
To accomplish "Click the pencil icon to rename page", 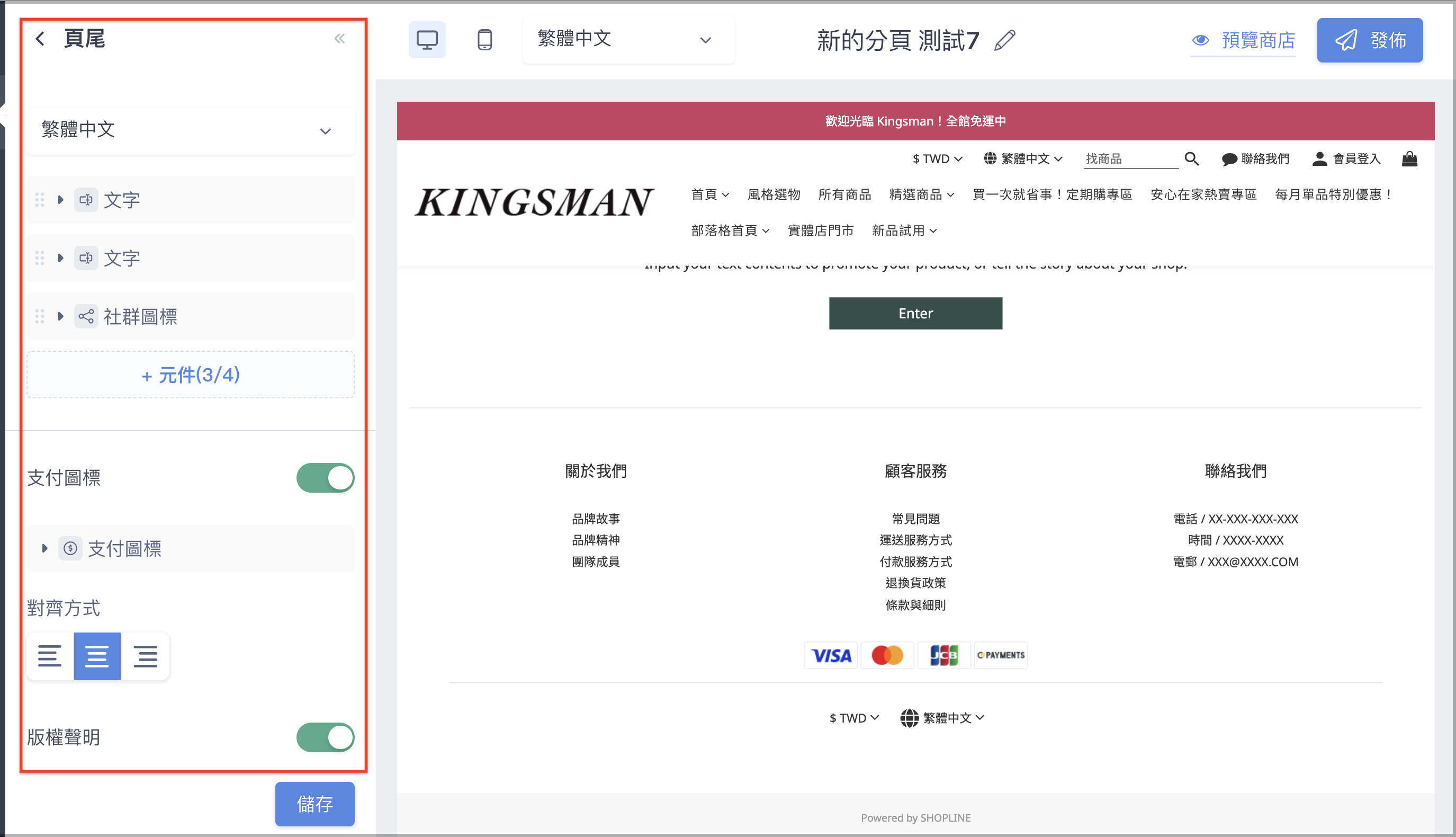I will click(1004, 40).
